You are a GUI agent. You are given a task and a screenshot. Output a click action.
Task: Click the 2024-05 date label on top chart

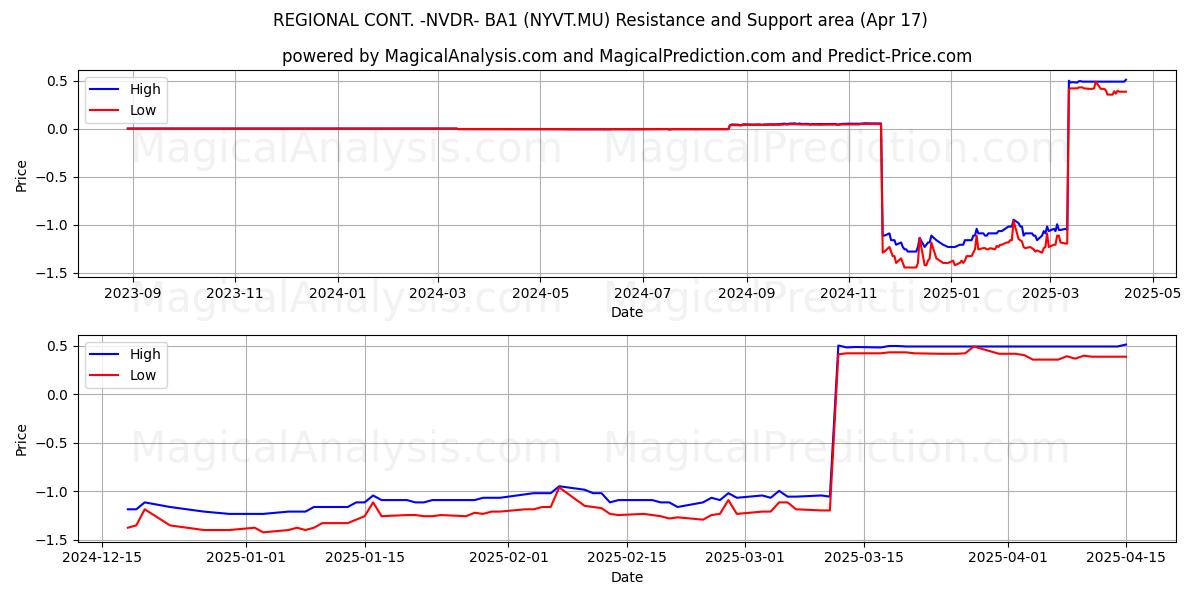pos(540,293)
